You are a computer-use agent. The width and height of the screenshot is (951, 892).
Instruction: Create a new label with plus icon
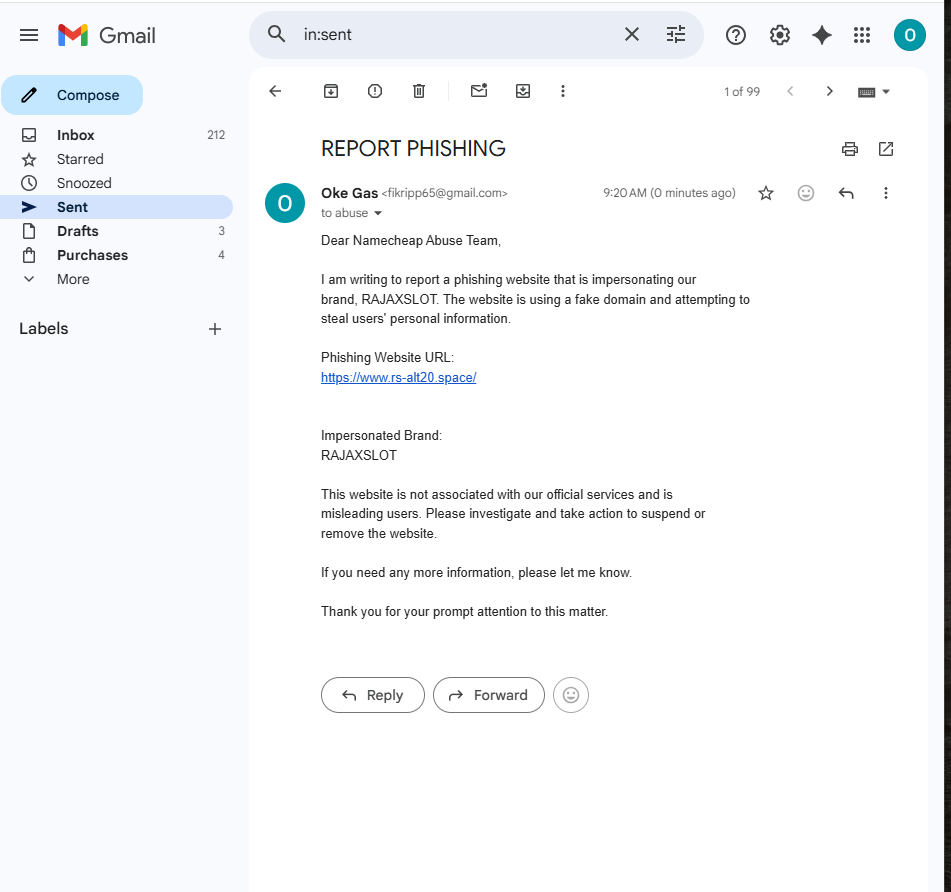click(215, 329)
